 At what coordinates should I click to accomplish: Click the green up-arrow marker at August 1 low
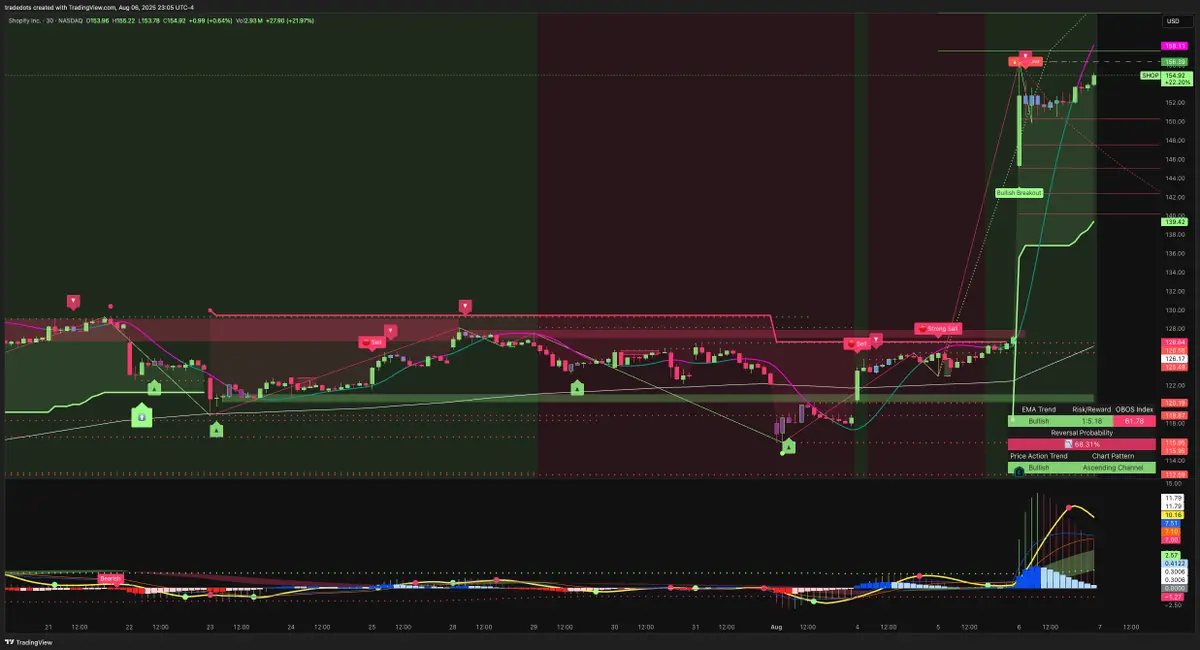[x=789, y=447]
